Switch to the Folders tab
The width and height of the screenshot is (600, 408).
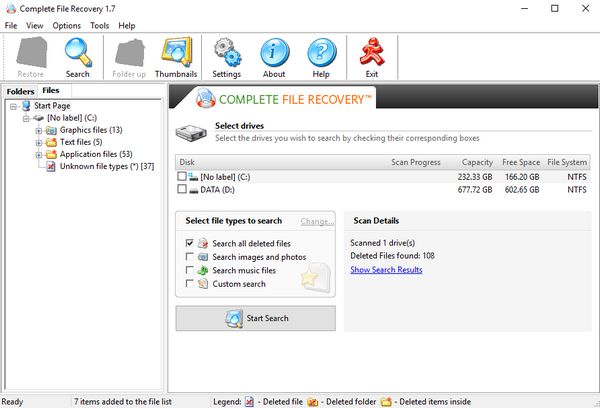(x=20, y=91)
